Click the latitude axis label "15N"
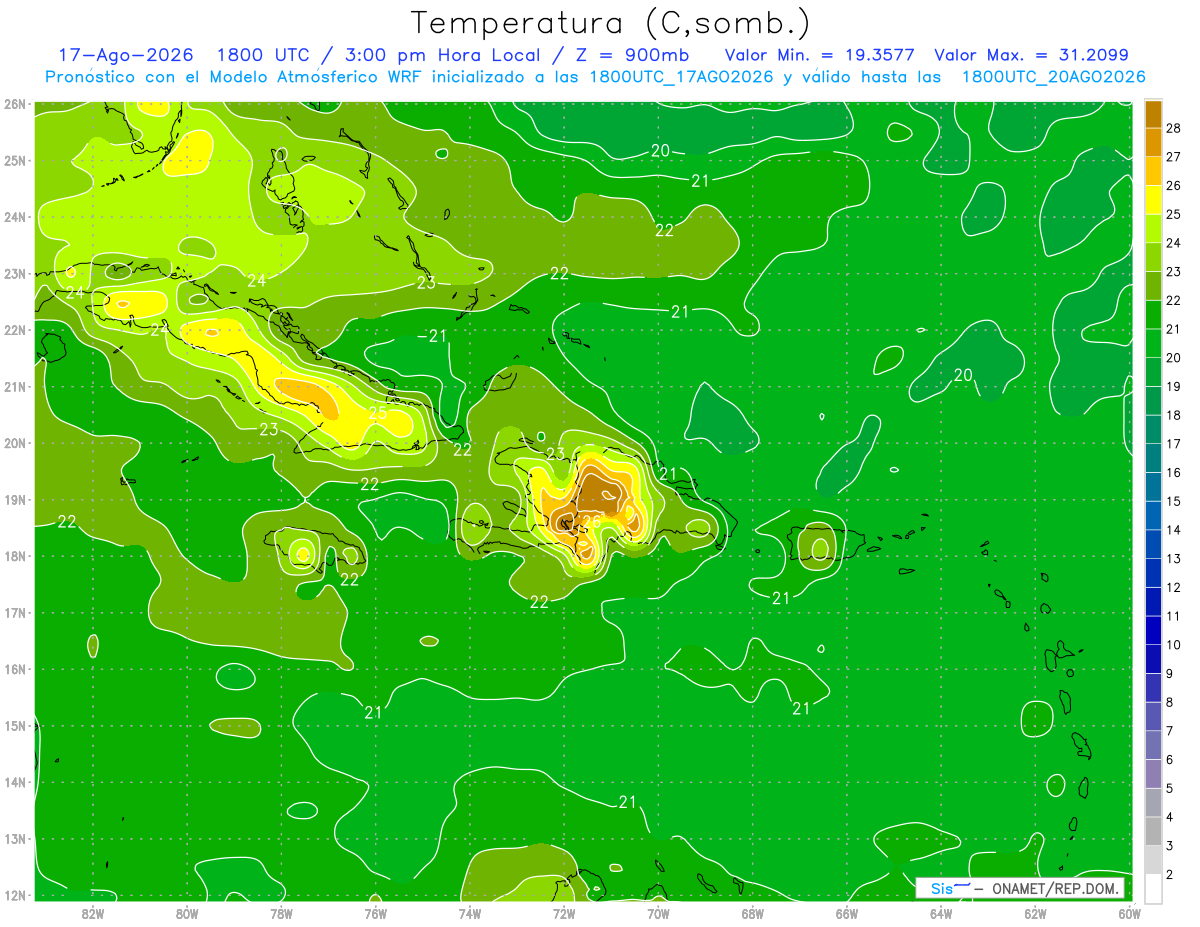Viewport: 1200px width, 927px height. pyautogui.click(x=14, y=726)
